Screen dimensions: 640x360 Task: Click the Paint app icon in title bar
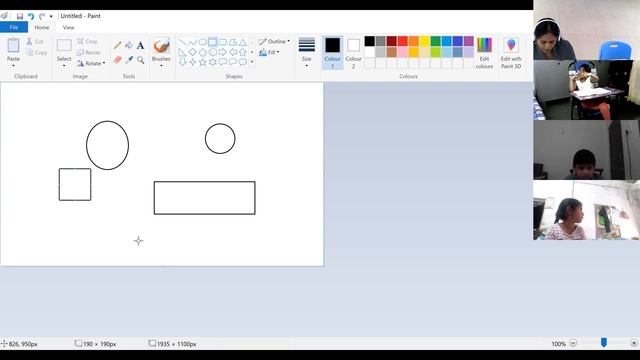tap(4, 16)
